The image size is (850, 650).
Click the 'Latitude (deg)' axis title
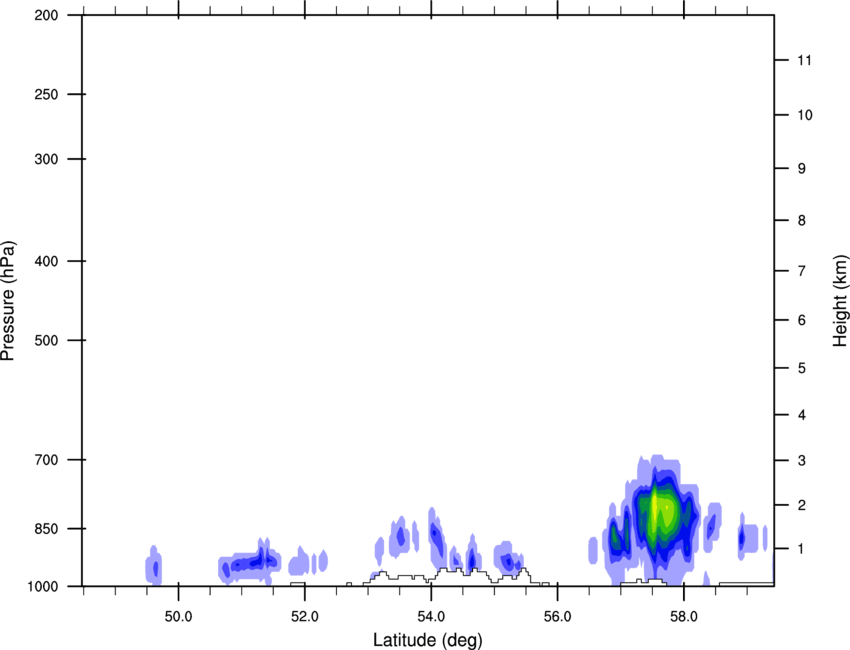click(x=427, y=640)
